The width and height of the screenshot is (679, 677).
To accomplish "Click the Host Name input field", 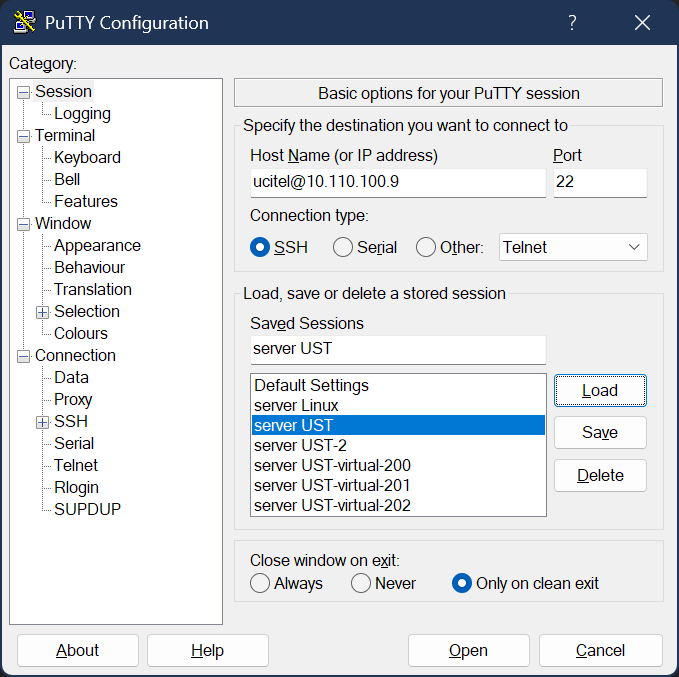I will pos(397,182).
